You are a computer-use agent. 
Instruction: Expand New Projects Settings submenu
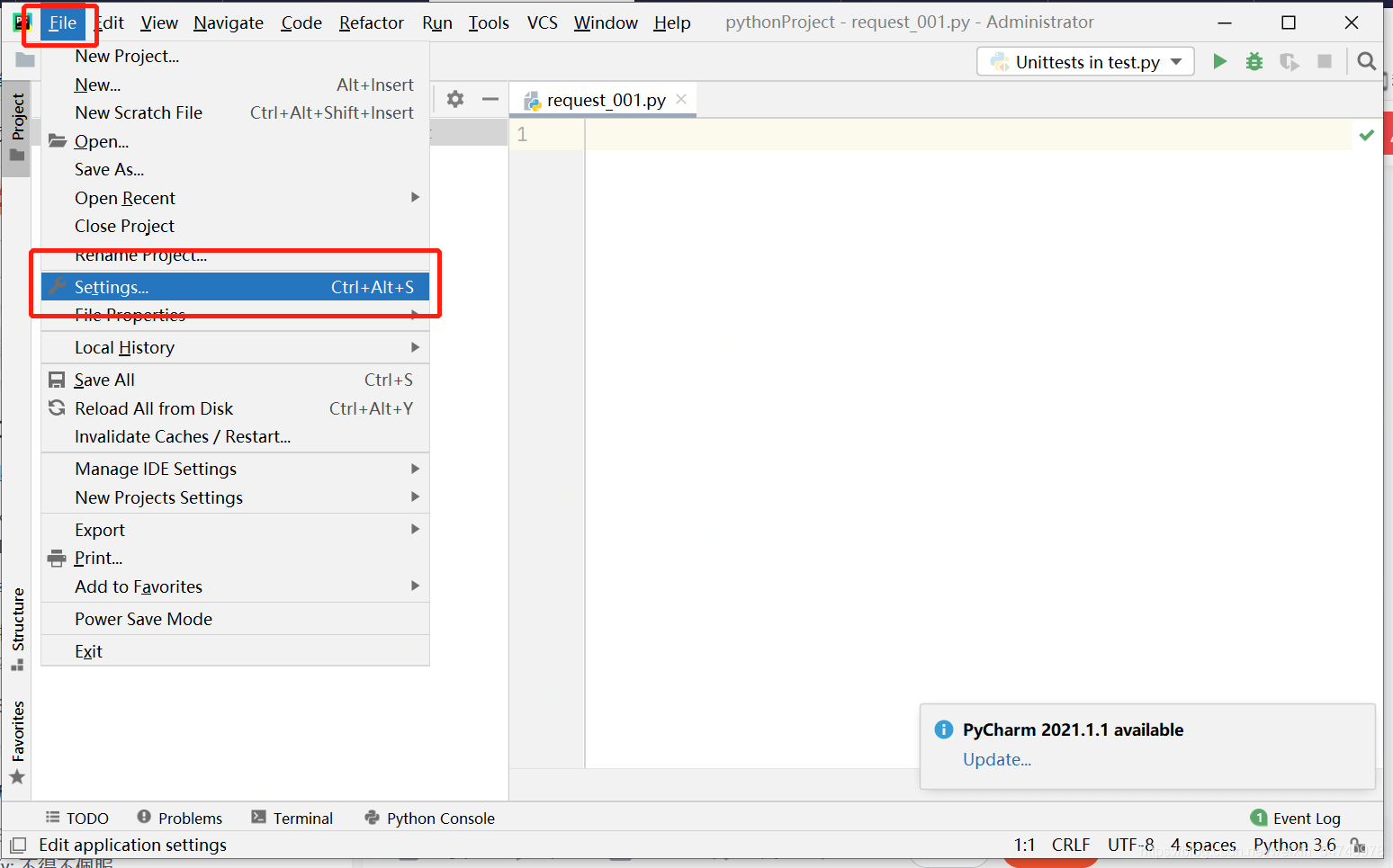click(235, 497)
